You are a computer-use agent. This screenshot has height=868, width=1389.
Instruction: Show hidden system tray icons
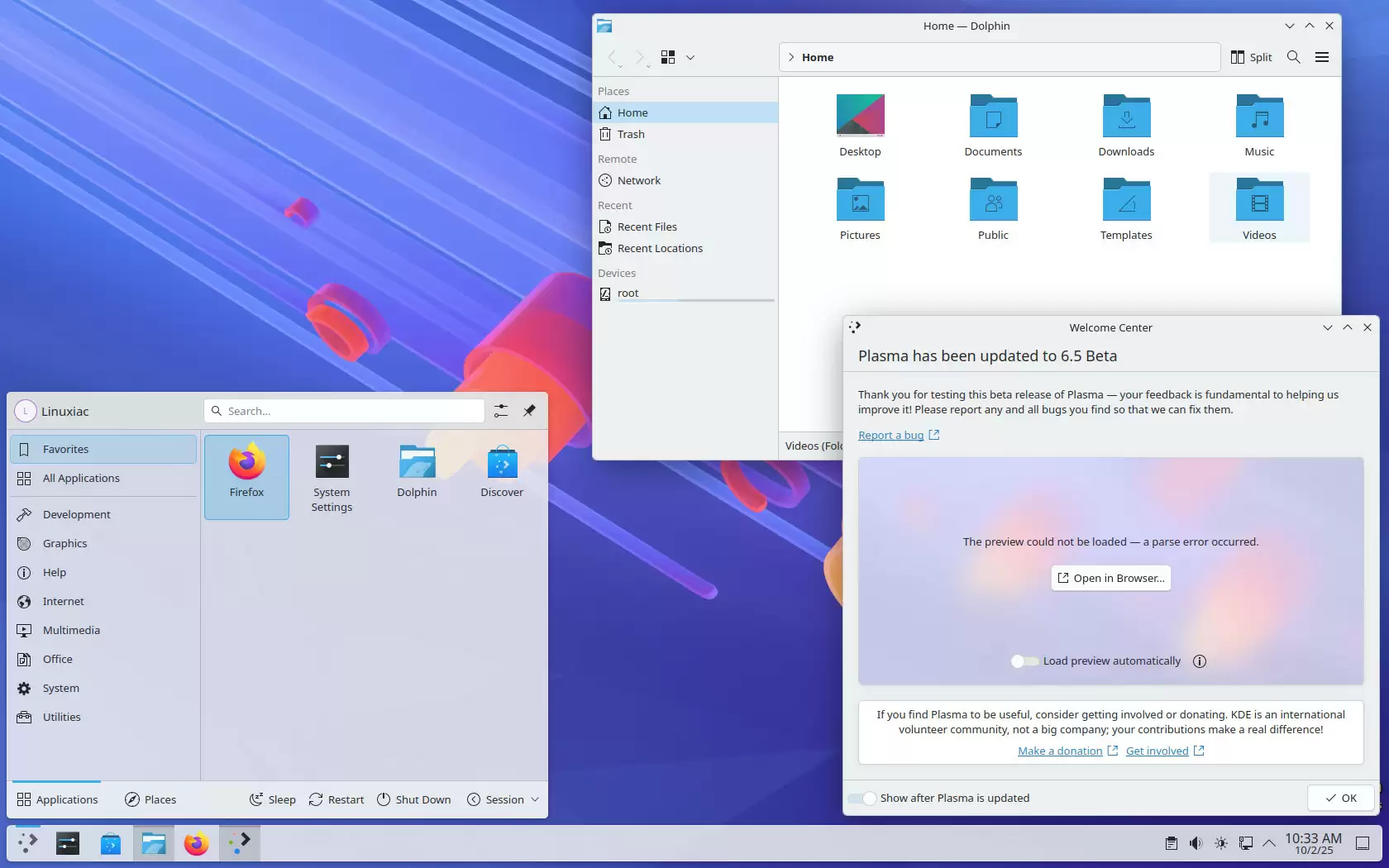(1269, 843)
